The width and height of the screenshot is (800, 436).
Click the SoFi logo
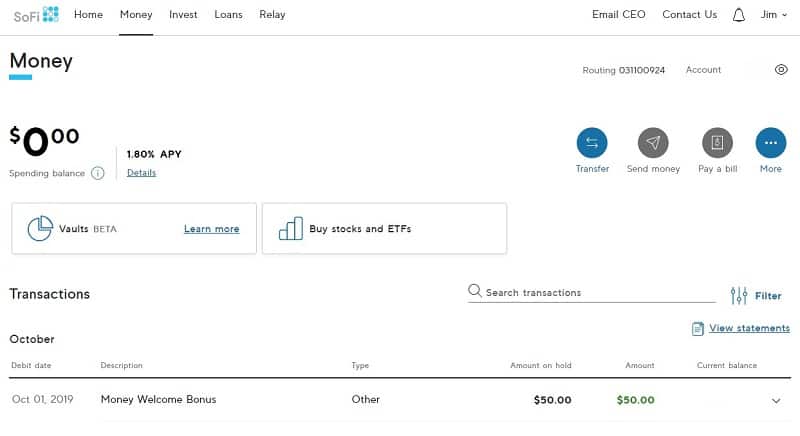click(x=36, y=15)
